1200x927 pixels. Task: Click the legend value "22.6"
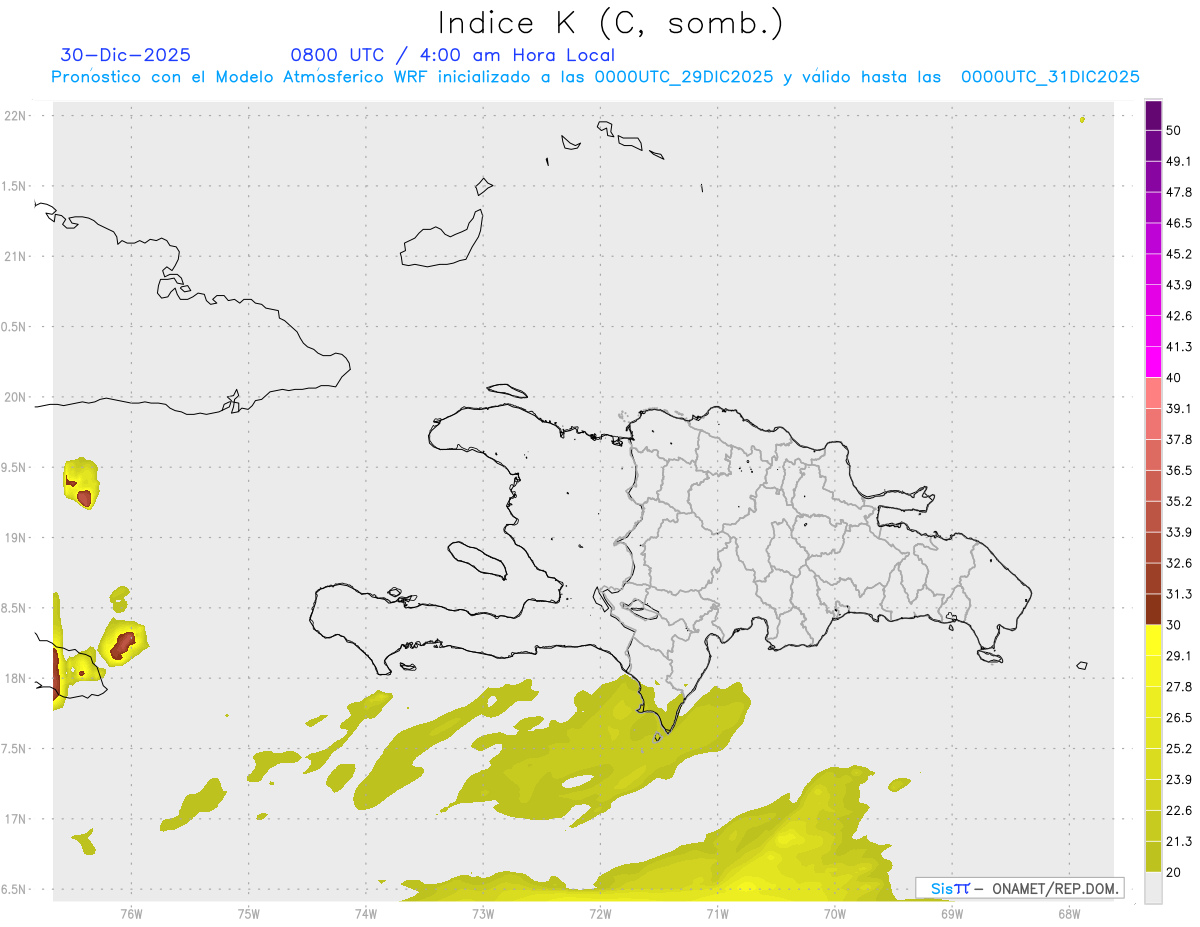click(1179, 810)
